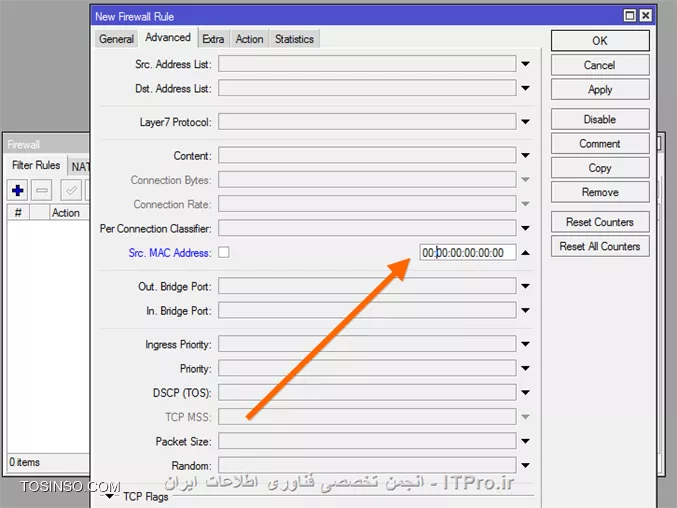The image size is (677, 508).
Task: Click the Comment button
Action: 600,143
